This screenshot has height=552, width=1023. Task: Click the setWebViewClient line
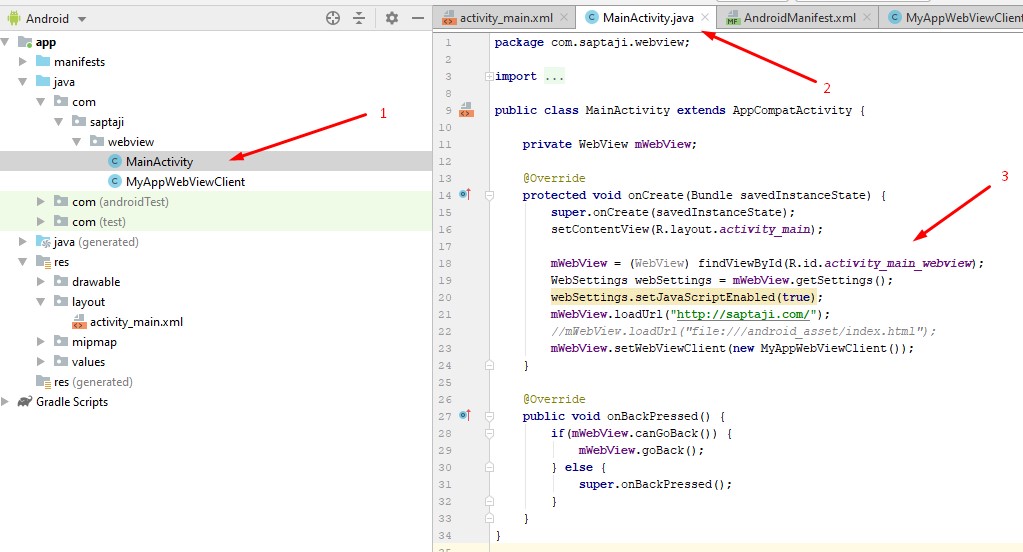[732, 348]
